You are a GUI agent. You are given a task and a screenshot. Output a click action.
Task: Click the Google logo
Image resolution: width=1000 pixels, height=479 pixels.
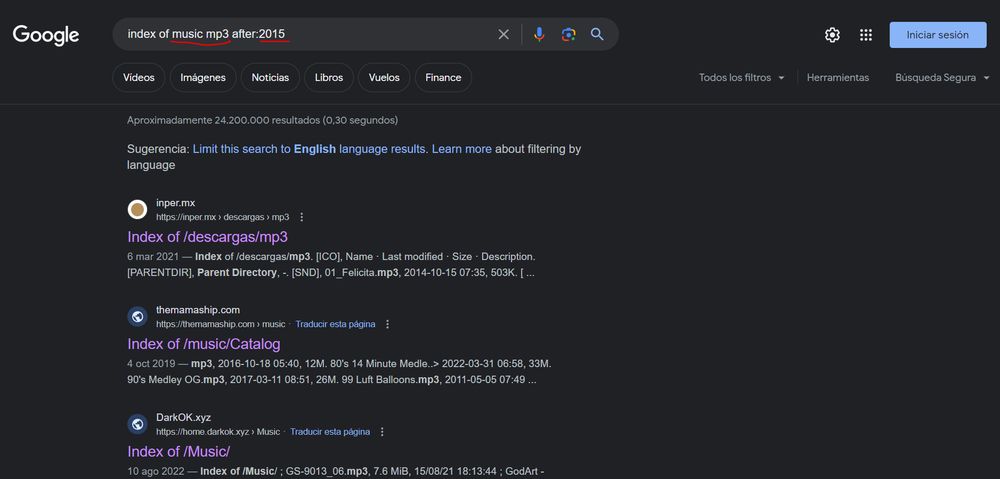click(x=46, y=35)
